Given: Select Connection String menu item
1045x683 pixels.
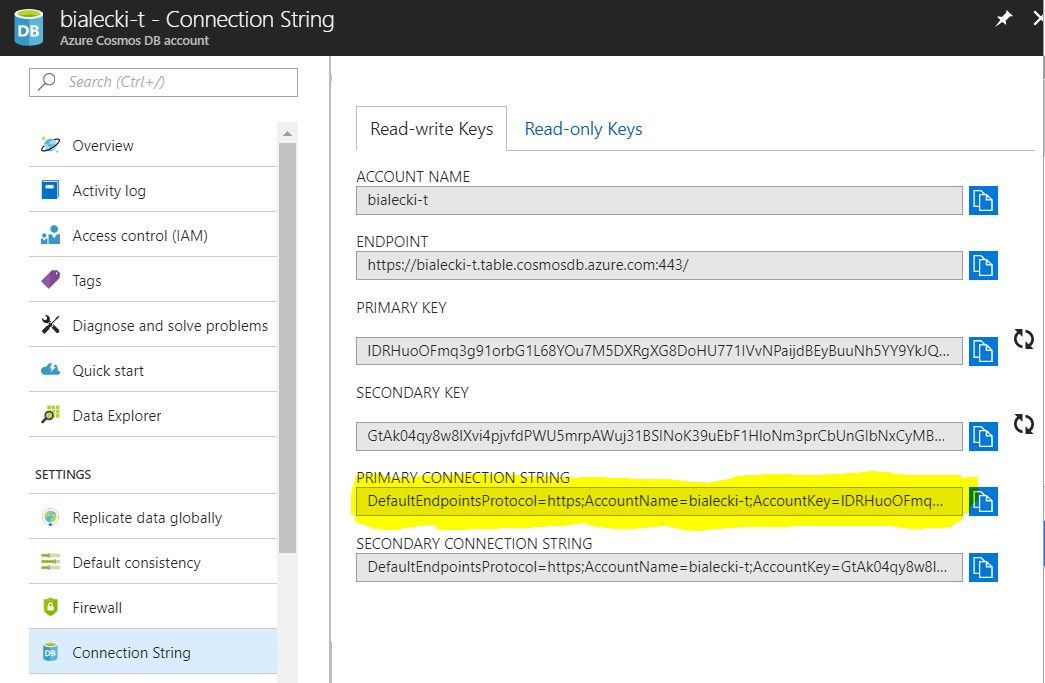Looking at the screenshot, I should tap(153, 652).
